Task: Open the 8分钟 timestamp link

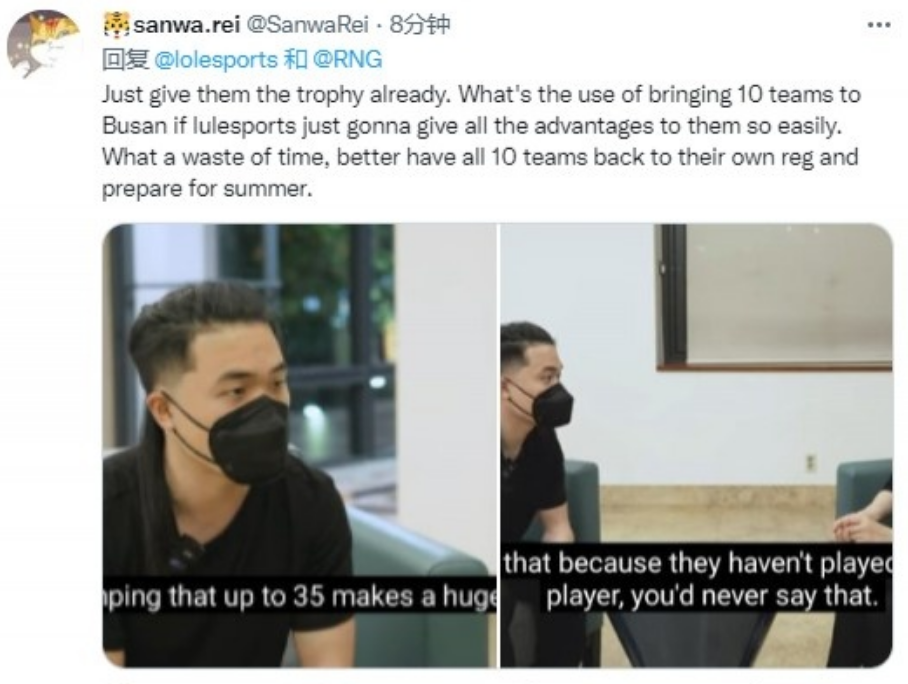Action: click(419, 25)
